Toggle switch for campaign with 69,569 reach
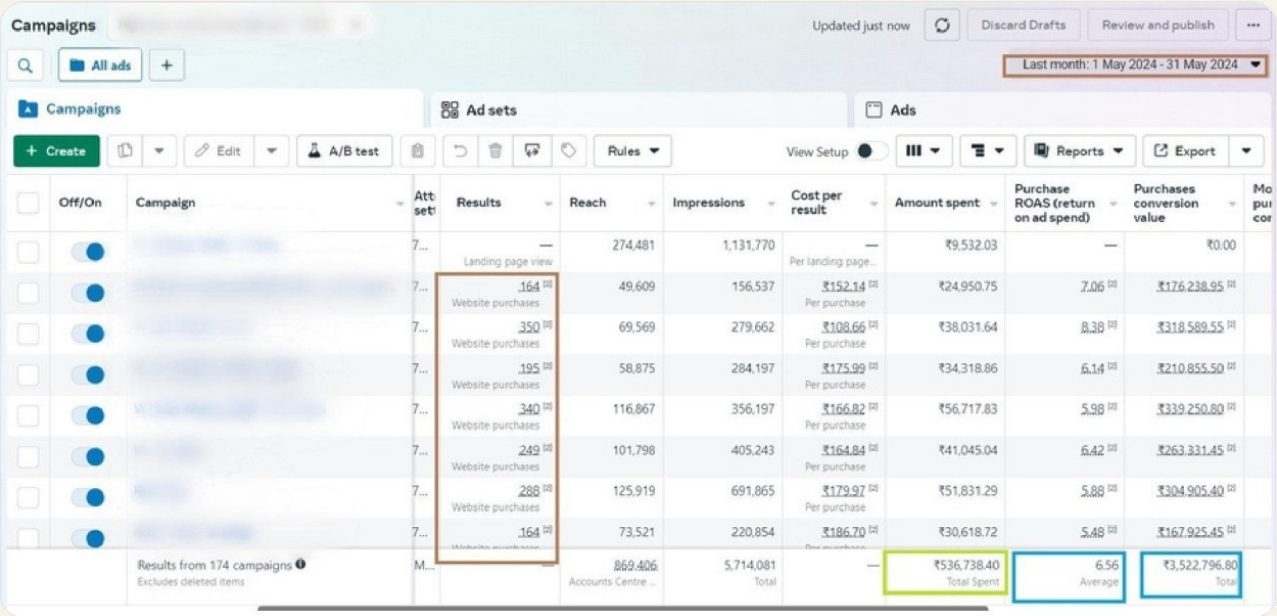Image resolution: width=1277 pixels, height=616 pixels. (88, 333)
